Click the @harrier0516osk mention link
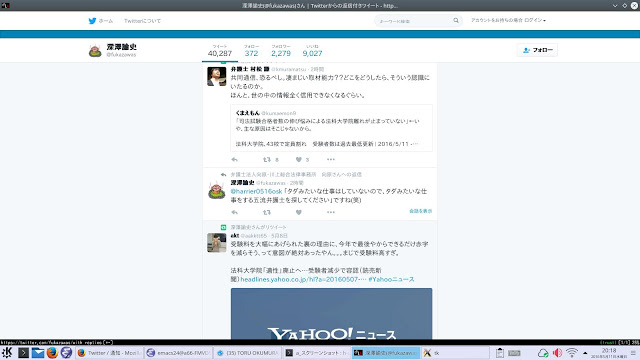The height and width of the screenshot is (360, 640). (x=256, y=191)
